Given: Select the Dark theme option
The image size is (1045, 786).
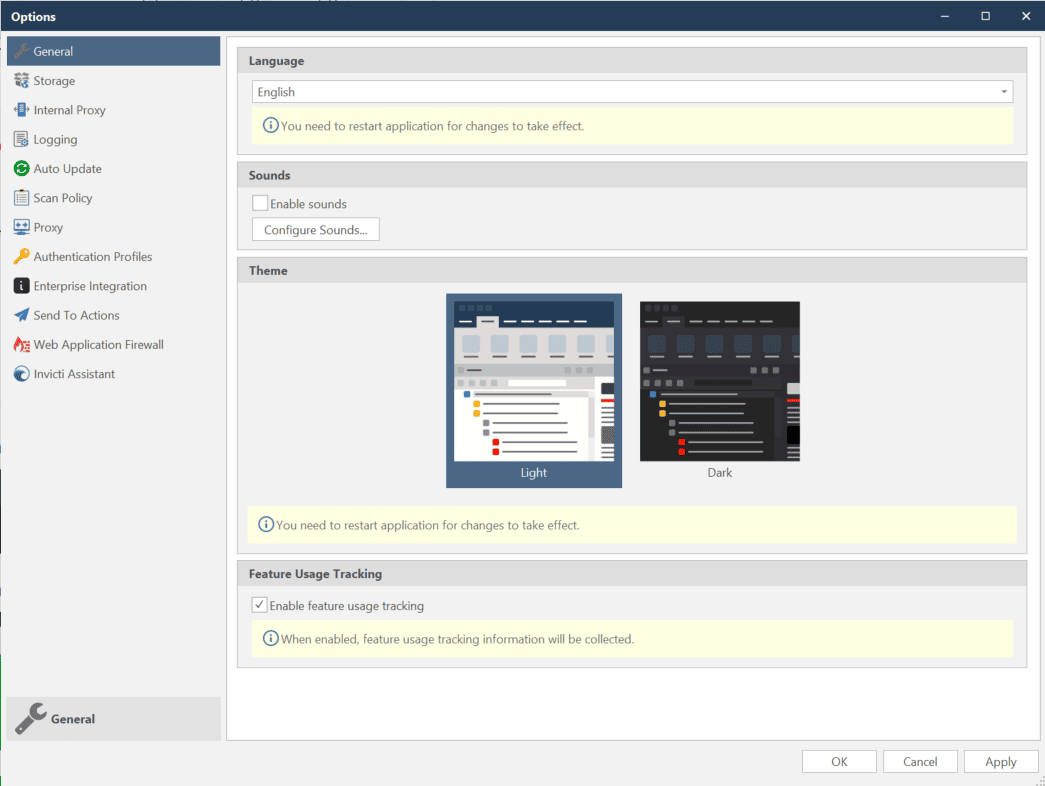Looking at the screenshot, I should (x=719, y=380).
